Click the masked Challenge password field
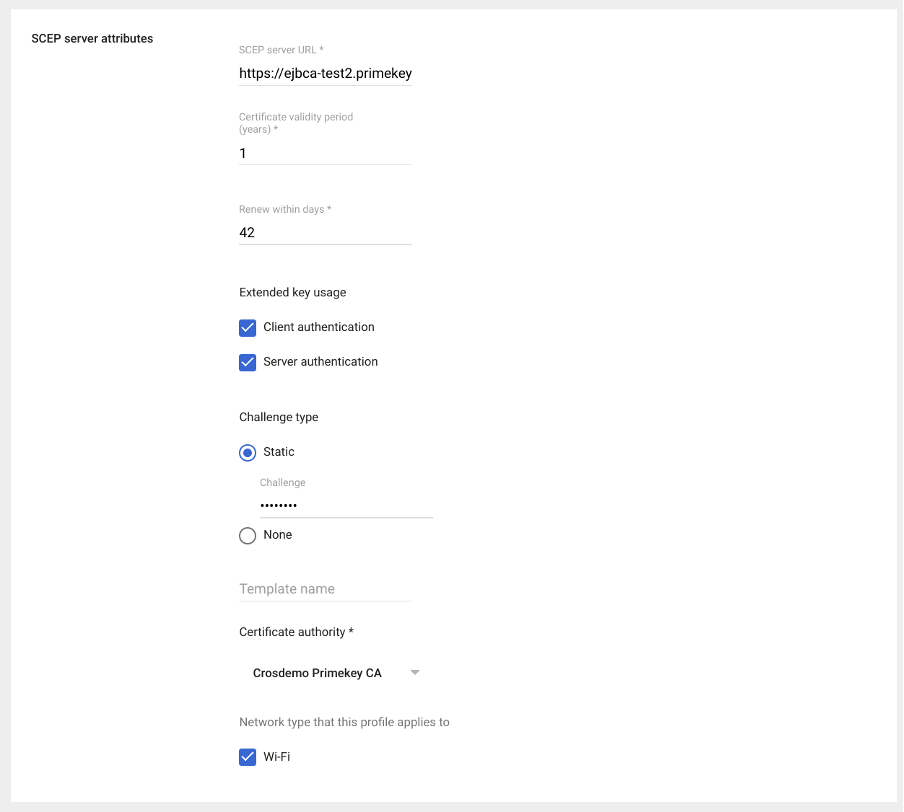Screen dimensions: 904x812 [x=345, y=506]
